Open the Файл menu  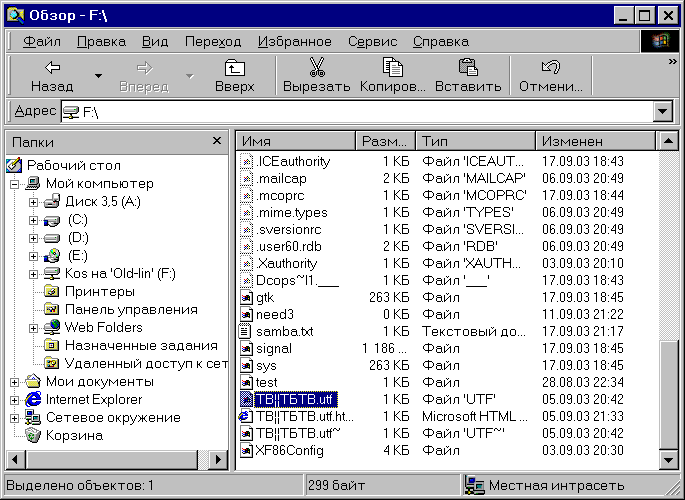(41, 42)
